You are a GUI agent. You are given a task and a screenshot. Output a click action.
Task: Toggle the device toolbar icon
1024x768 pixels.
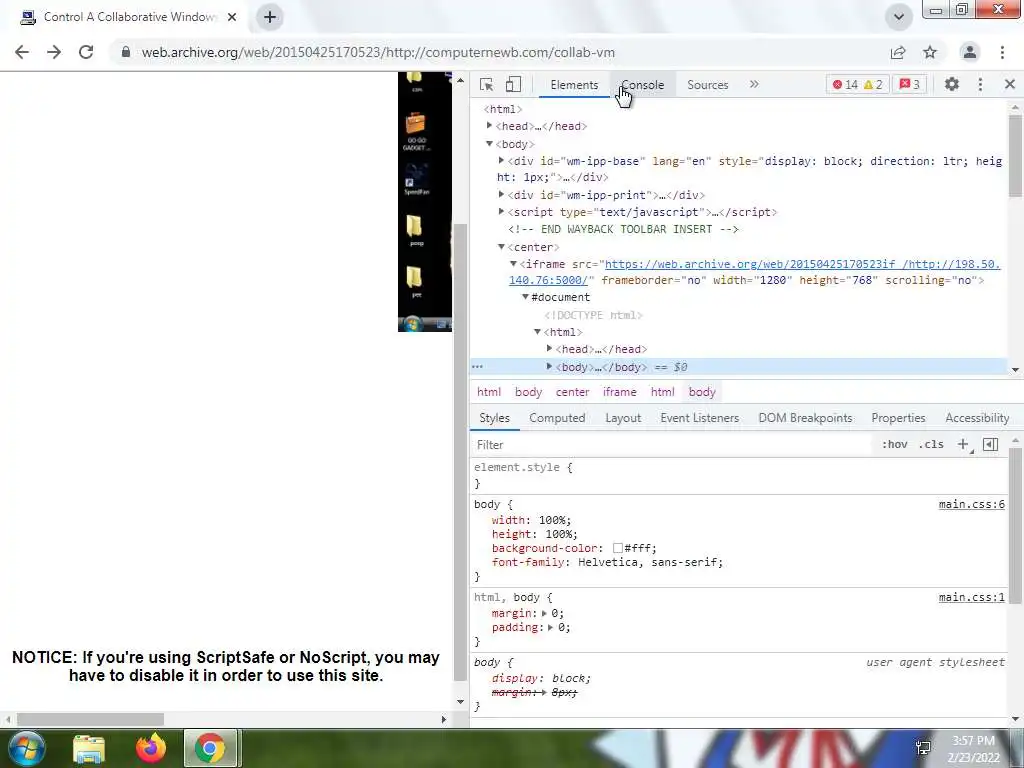513,84
